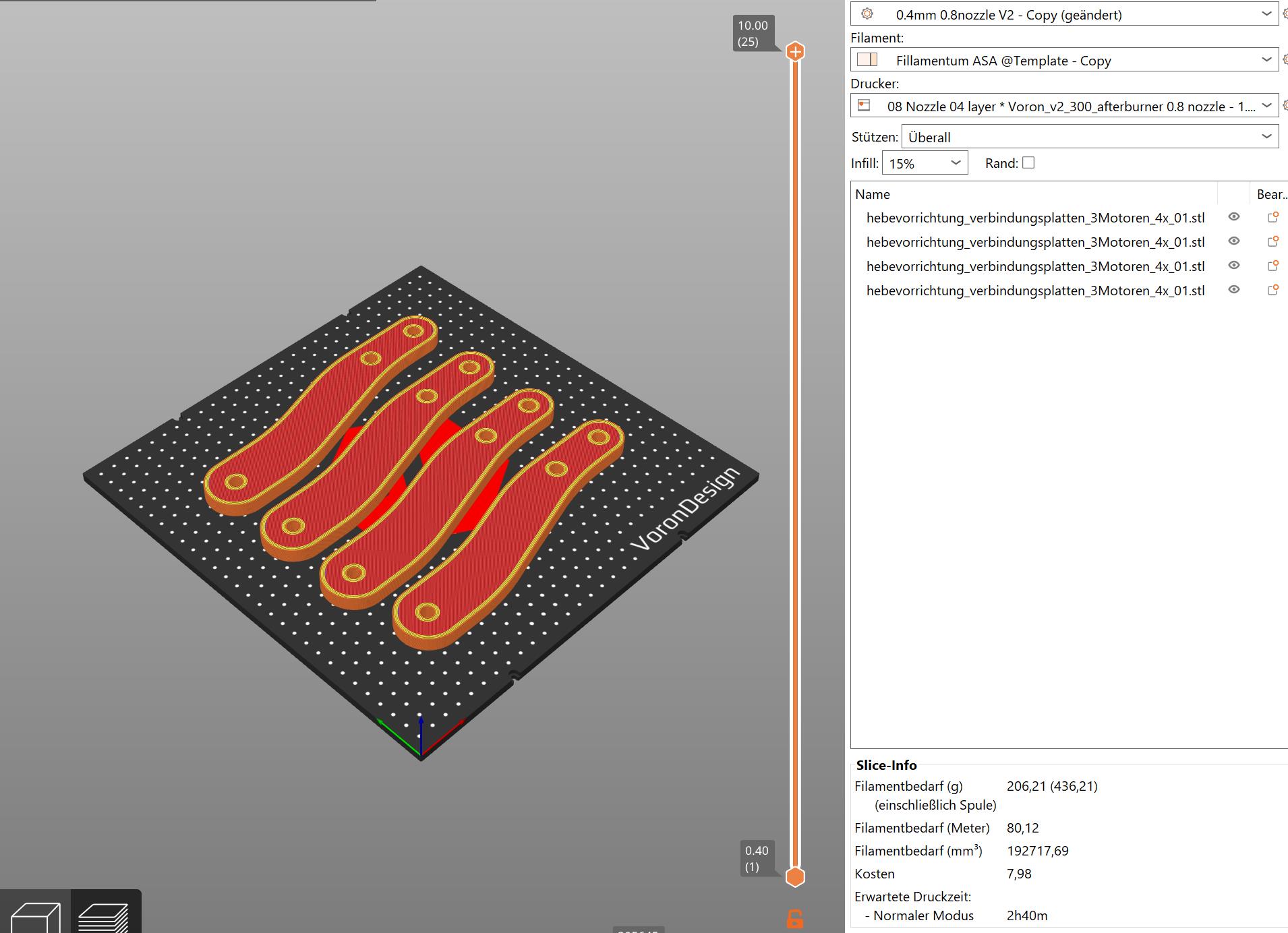
Task: Click the print time value 2h40m
Action: tap(1027, 915)
